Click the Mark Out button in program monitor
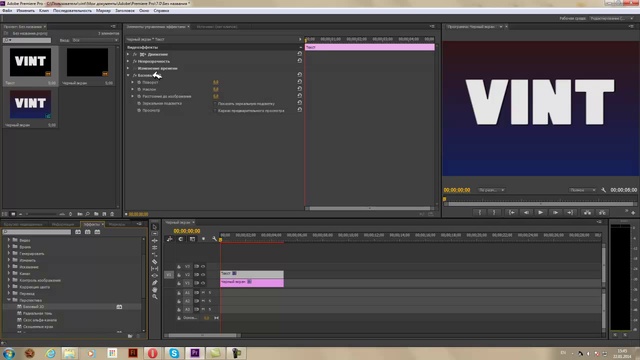 494,212
